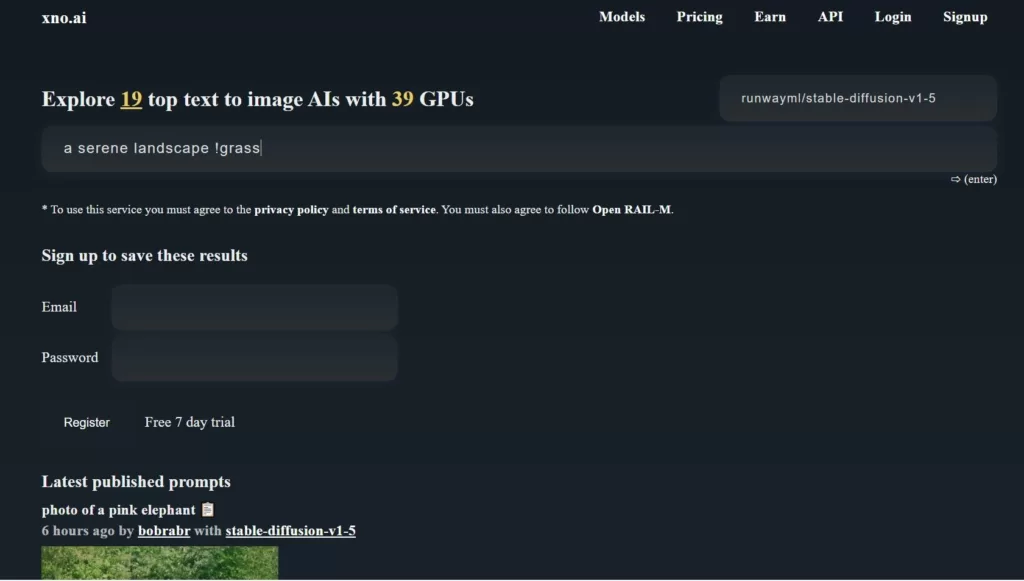
Task: Go to the Pricing page
Action: point(699,17)
